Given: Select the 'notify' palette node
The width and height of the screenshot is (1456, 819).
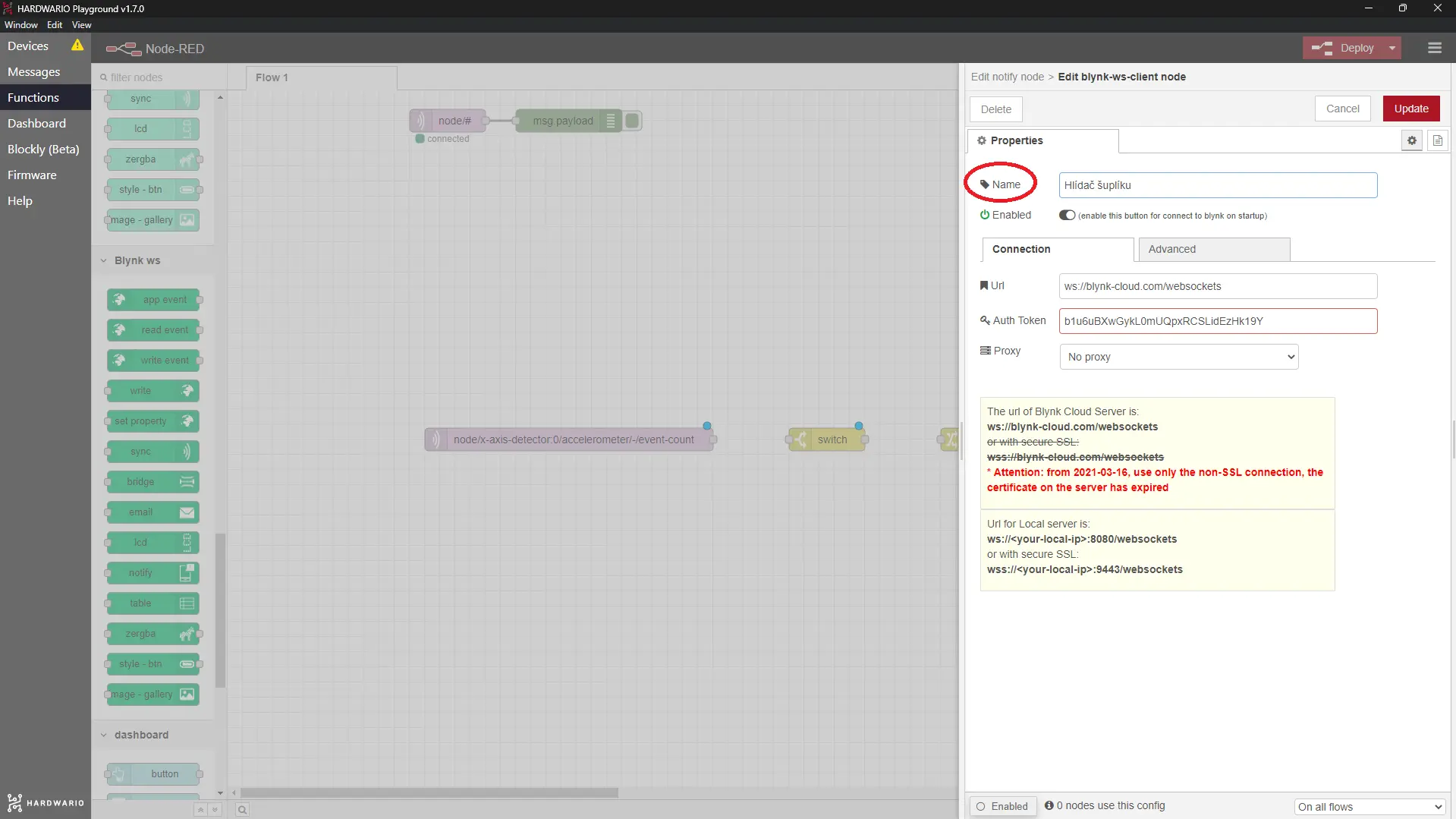Looking at the screenshot, I should tap(153, 573).
